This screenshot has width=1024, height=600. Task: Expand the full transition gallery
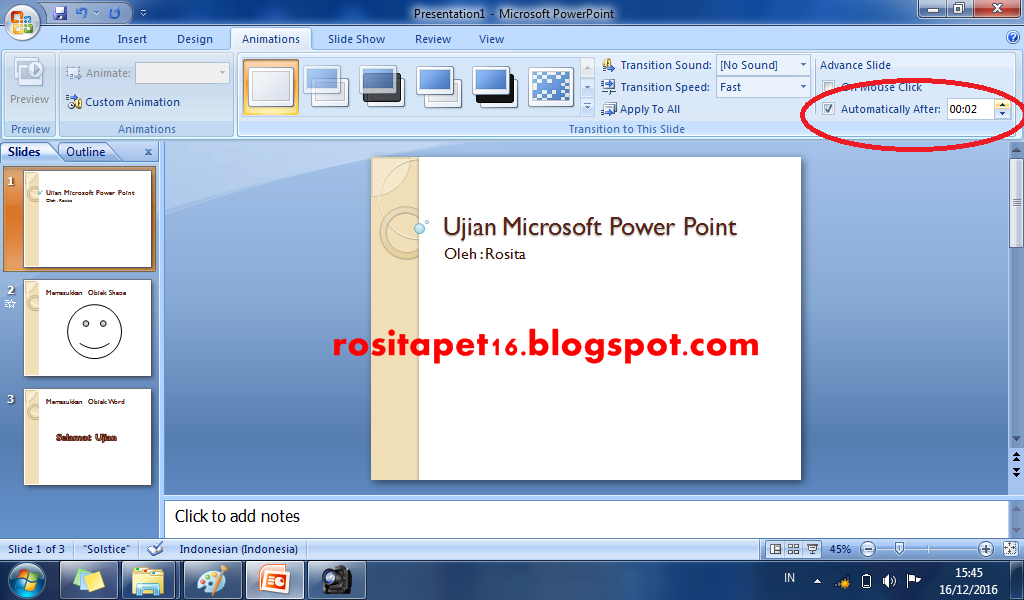pyautogui.click(x=587, y=106)
